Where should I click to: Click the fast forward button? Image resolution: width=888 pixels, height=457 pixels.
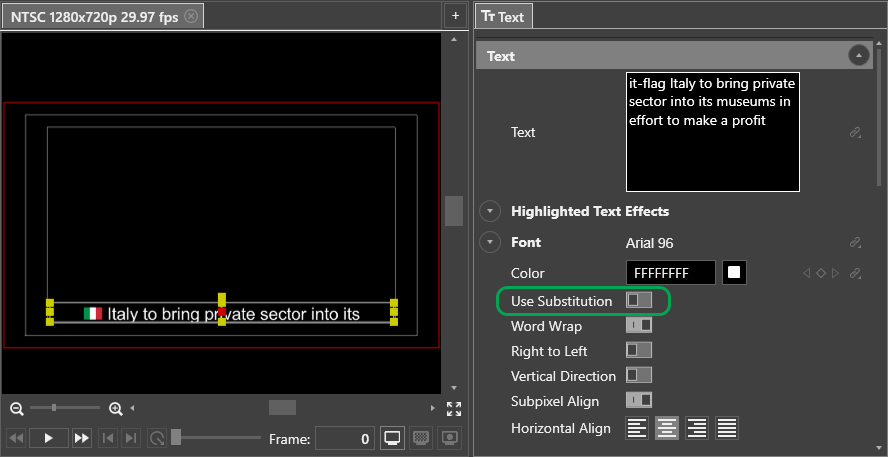[81, 438]
